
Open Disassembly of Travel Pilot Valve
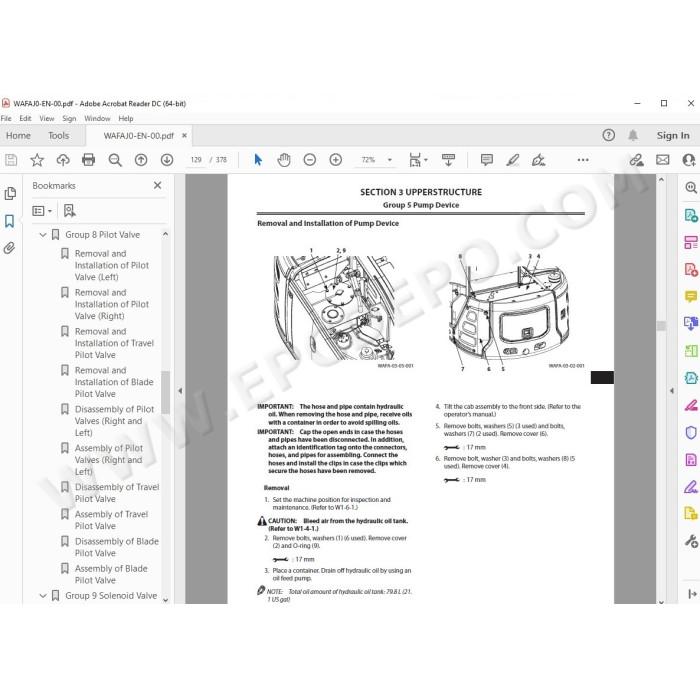(x=117, y=492)
